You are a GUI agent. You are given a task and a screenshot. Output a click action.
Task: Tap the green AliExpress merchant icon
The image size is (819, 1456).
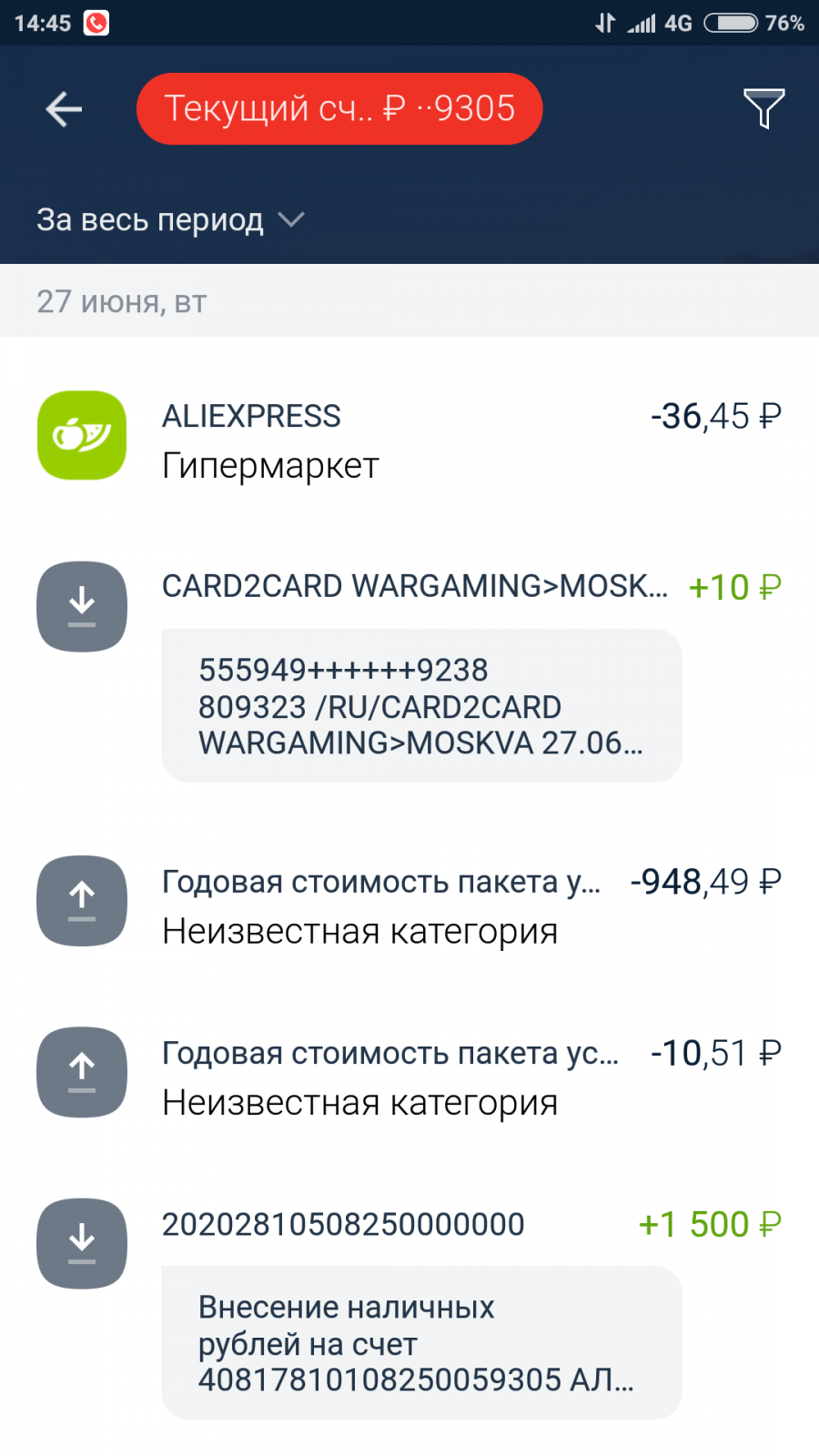click(x=82, y=436)
